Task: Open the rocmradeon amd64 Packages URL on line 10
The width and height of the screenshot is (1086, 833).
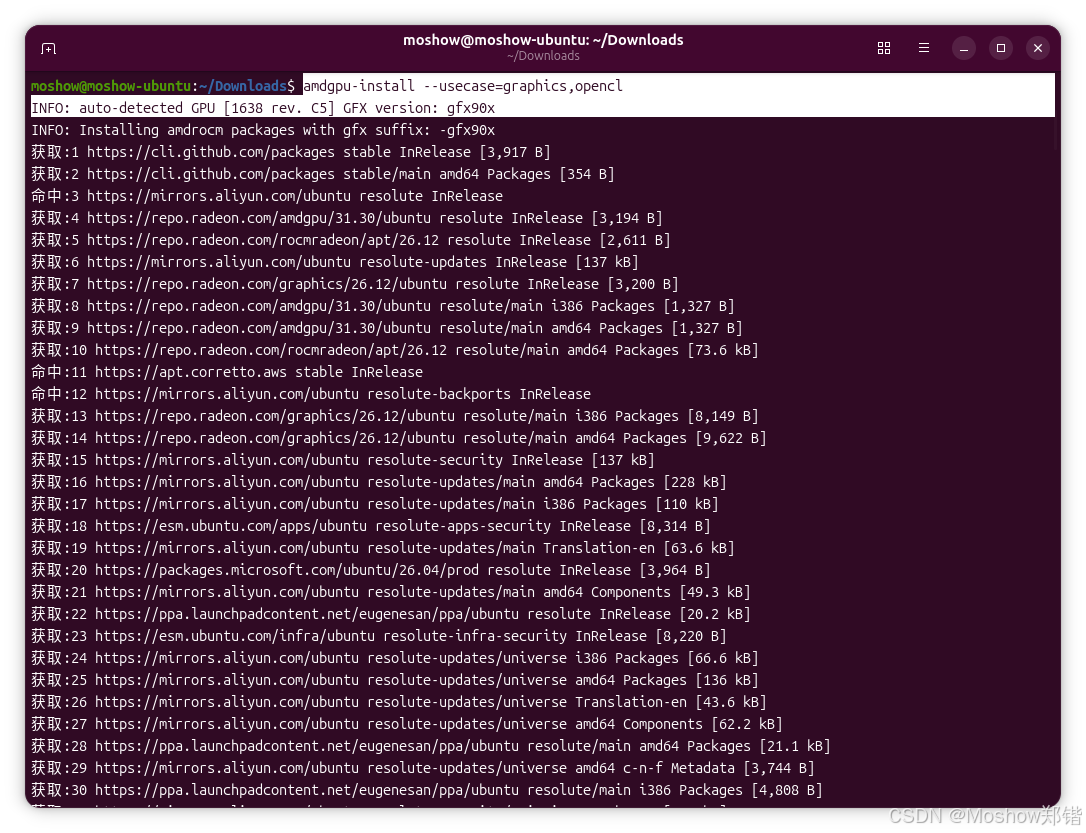Action: 271,350
